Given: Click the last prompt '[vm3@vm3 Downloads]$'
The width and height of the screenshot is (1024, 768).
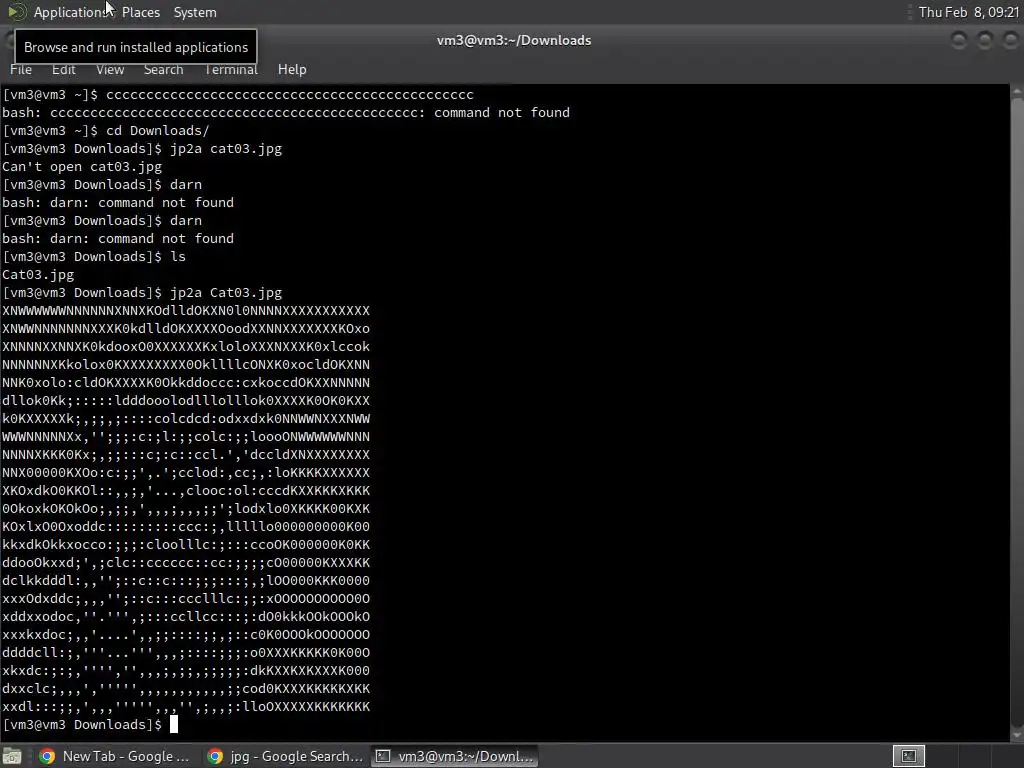Looking at the screenshot, I should click(x=82, y=725).
